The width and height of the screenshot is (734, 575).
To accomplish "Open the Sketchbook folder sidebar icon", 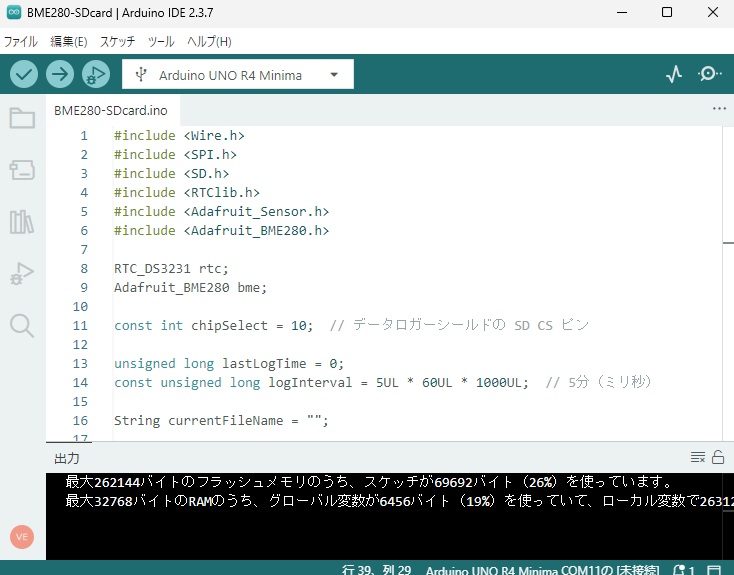I will click(22, 119).
